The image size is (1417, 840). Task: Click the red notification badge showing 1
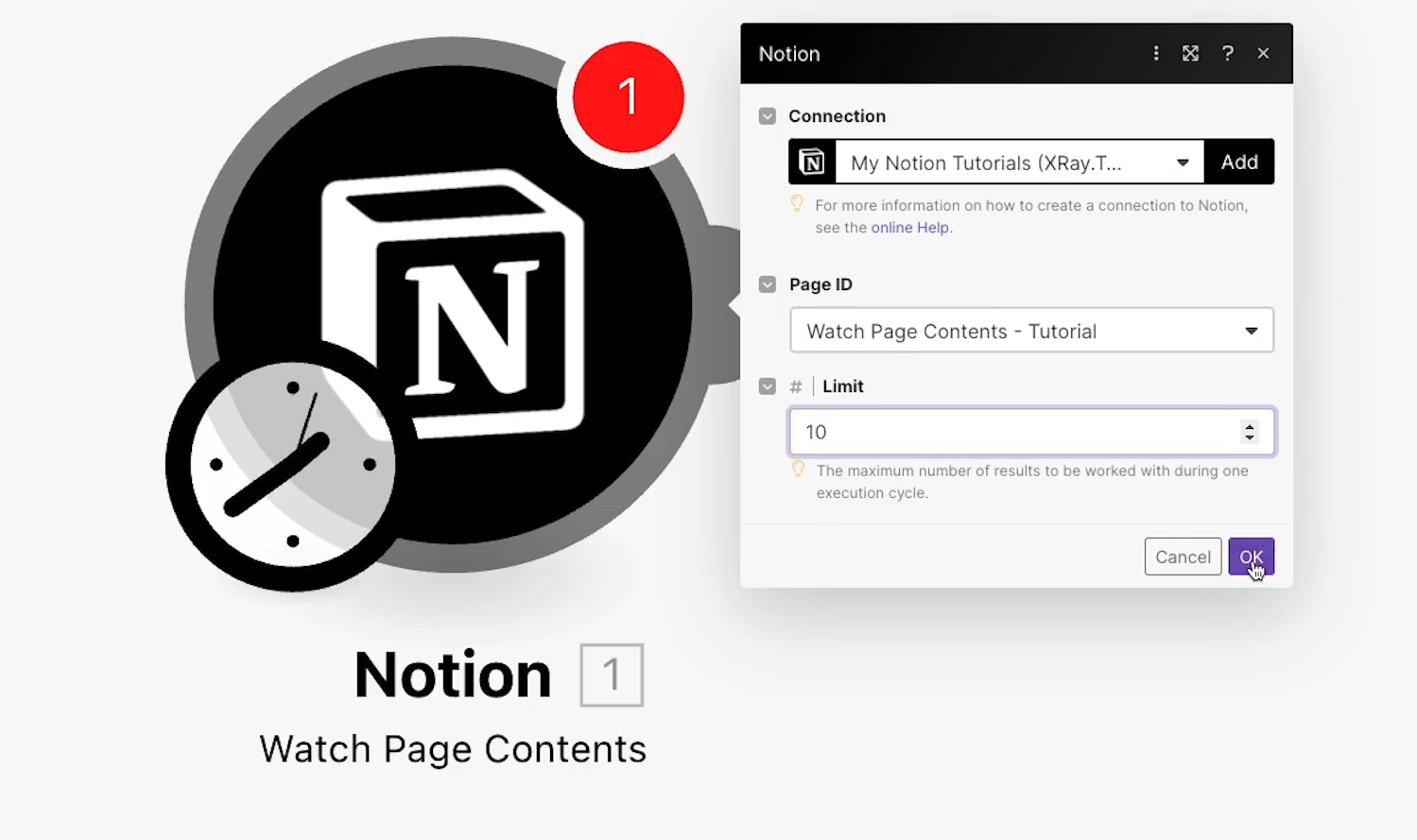click(x=628, y=97)
